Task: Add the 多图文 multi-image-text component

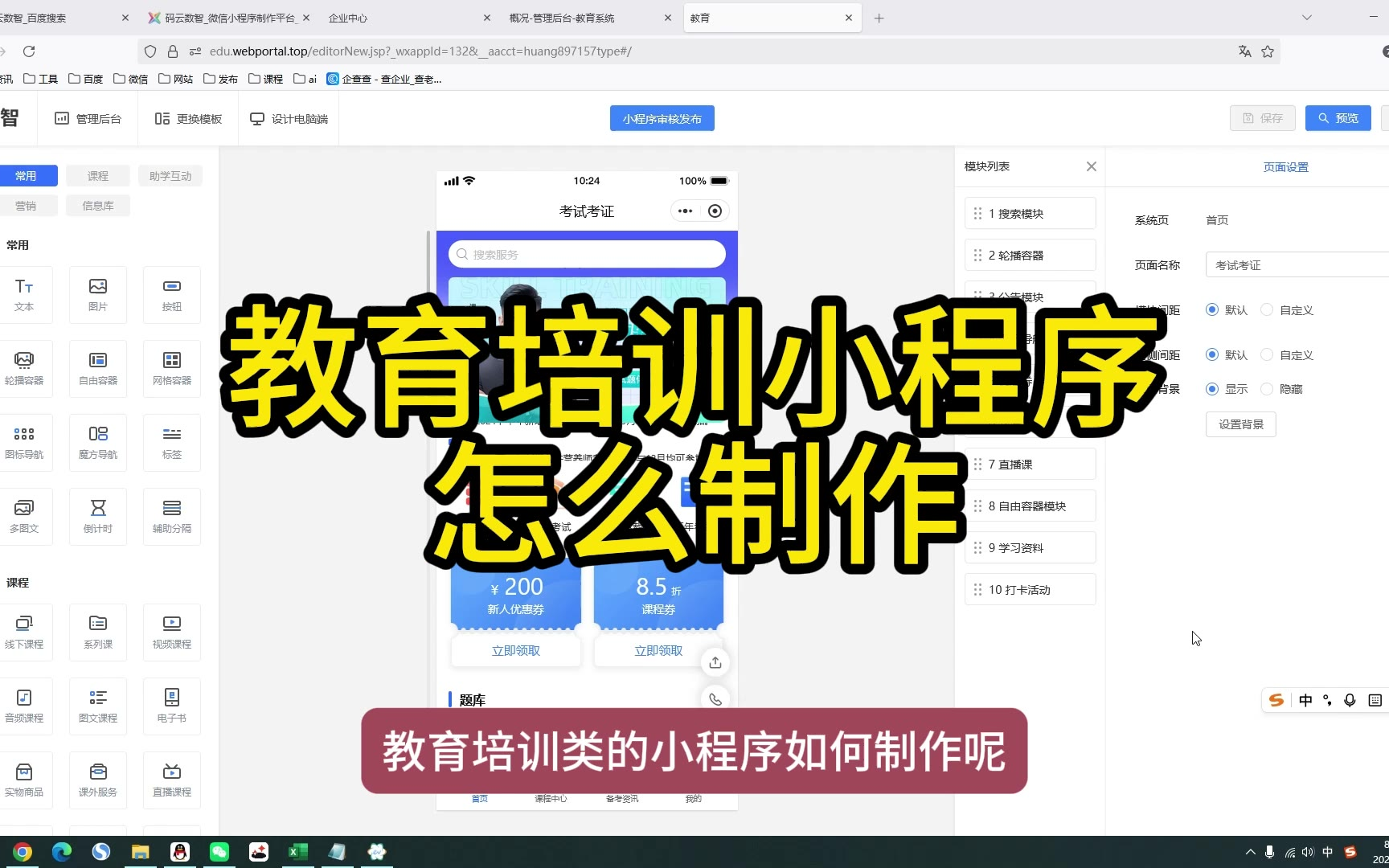Action: (x=24, y=517)
